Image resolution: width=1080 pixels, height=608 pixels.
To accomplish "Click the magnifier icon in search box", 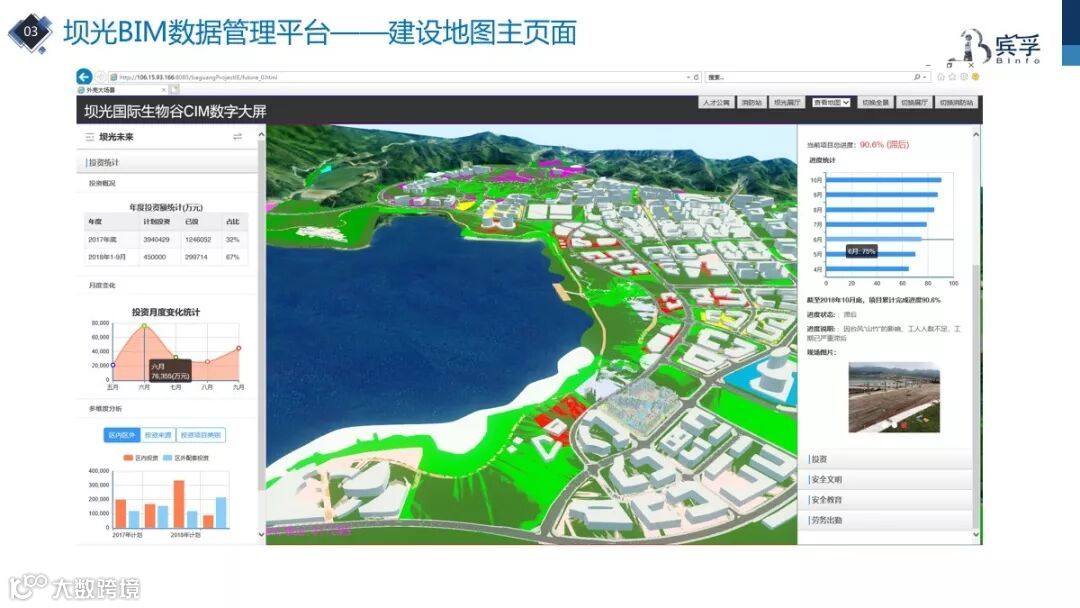I will point(917,77).
